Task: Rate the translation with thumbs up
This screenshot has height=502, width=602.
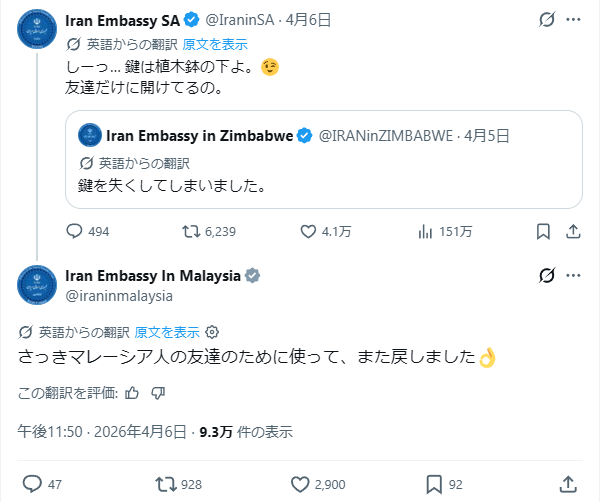Action: point(132,392)
